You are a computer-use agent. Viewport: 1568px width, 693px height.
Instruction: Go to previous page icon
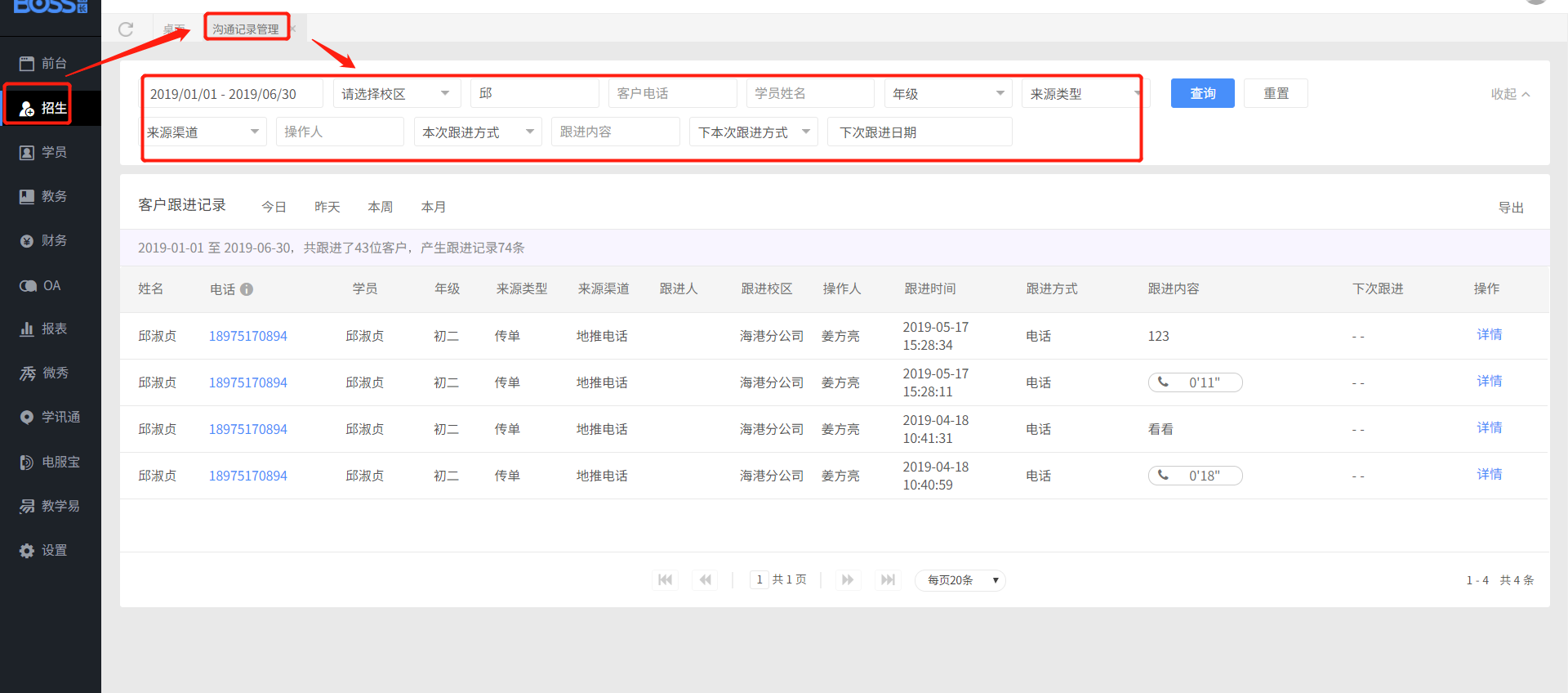706,579
